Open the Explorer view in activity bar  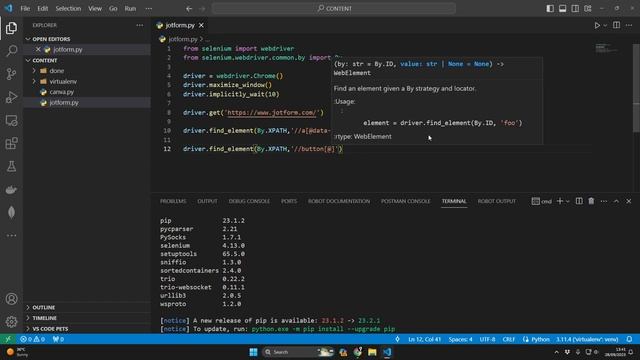click(11, 28)
